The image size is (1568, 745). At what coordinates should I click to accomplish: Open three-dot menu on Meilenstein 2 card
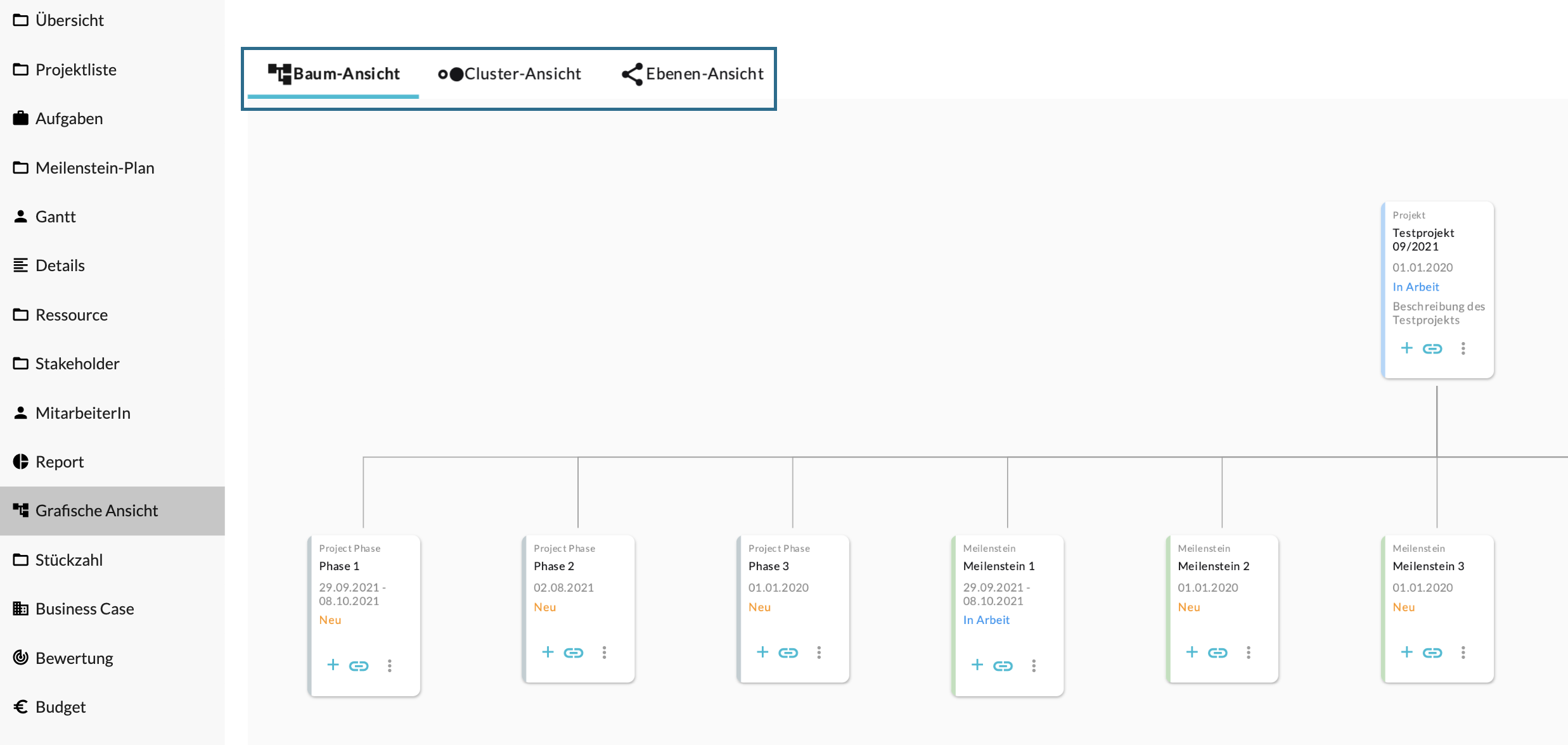pyautogui.click(x=1249, y=653)
